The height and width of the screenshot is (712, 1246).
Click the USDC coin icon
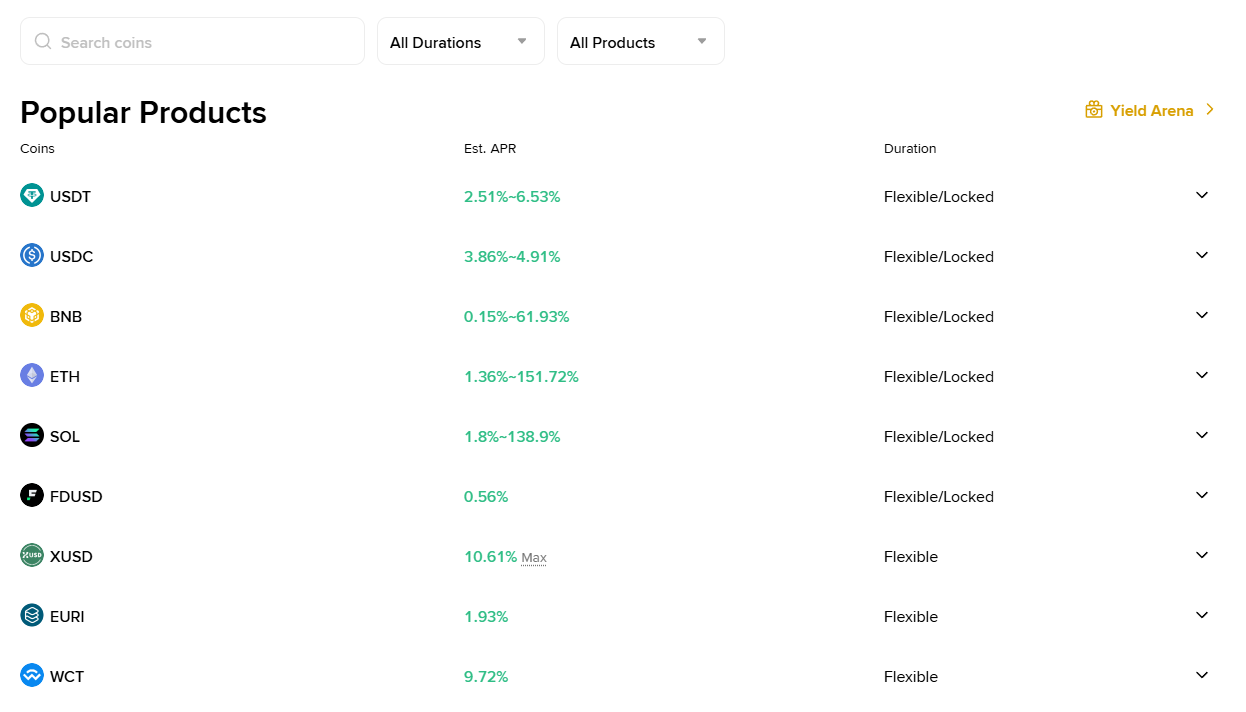point(31,255)
